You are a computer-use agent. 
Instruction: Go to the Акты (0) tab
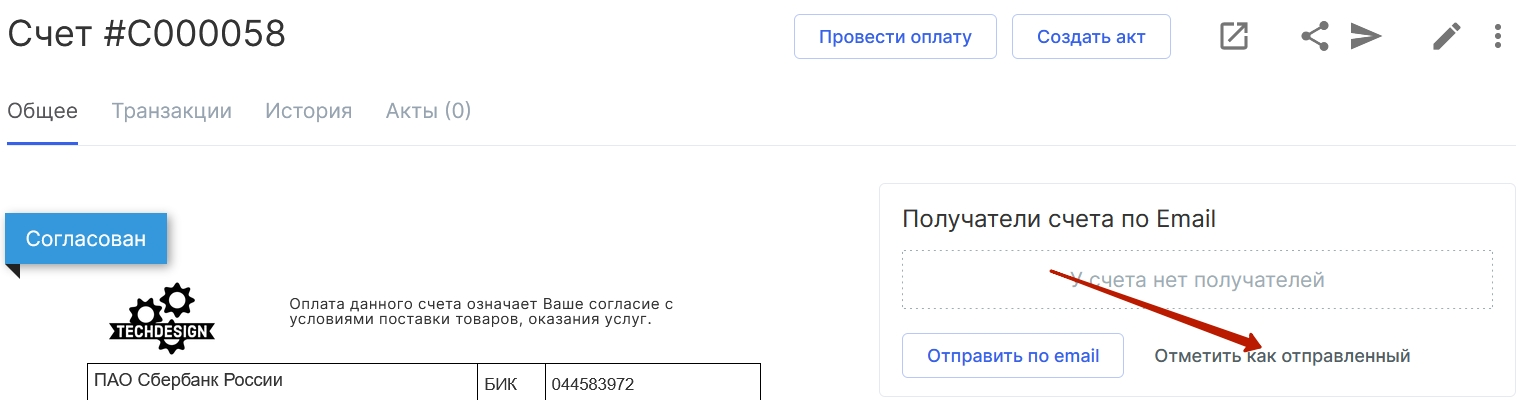(428, 111)
